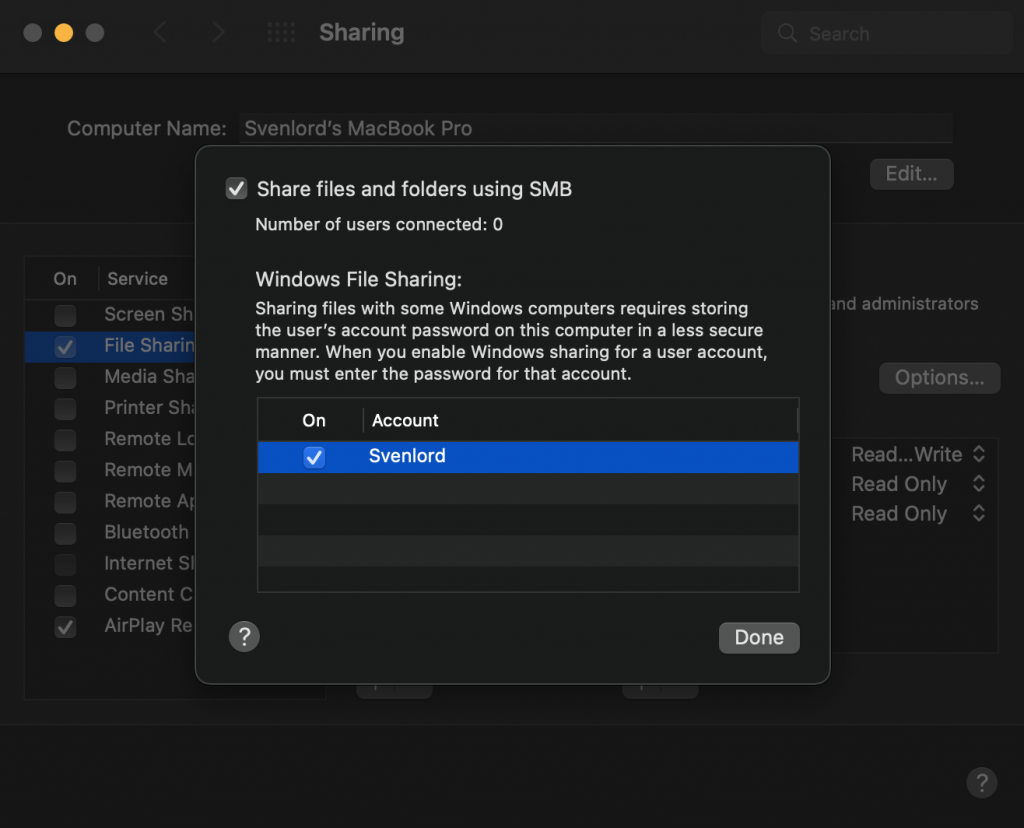
Task: Enable Screen Sharing
Action: [x=65, y=315]
